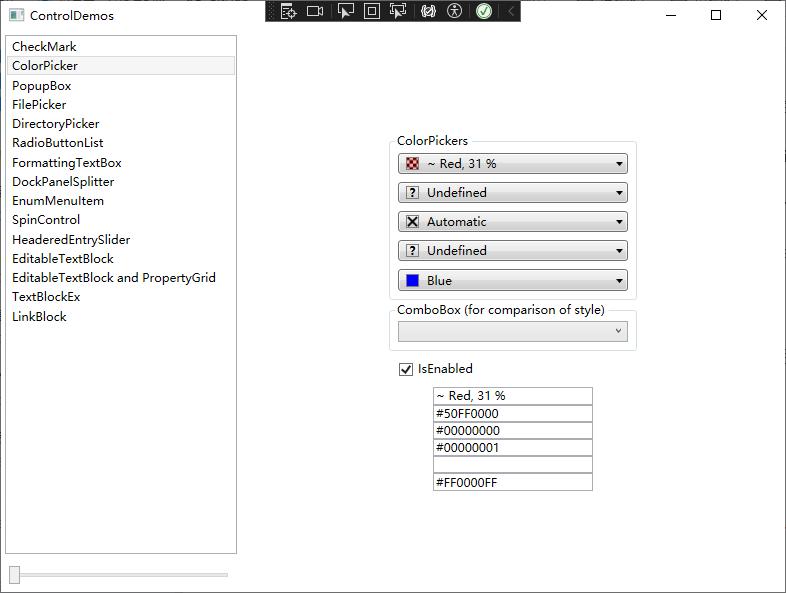The image size is (786, 593).
Task: Open Go to Live Visual Tree tool
Action: point(288,11)
